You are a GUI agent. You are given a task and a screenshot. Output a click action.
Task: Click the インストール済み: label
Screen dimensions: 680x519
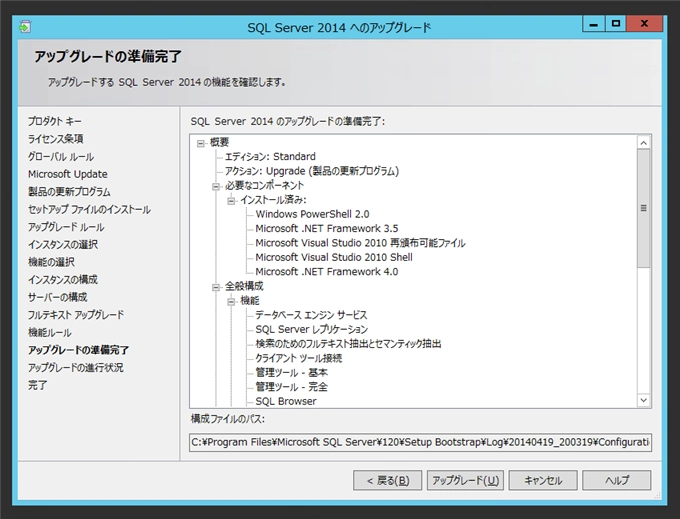point(273,200)
